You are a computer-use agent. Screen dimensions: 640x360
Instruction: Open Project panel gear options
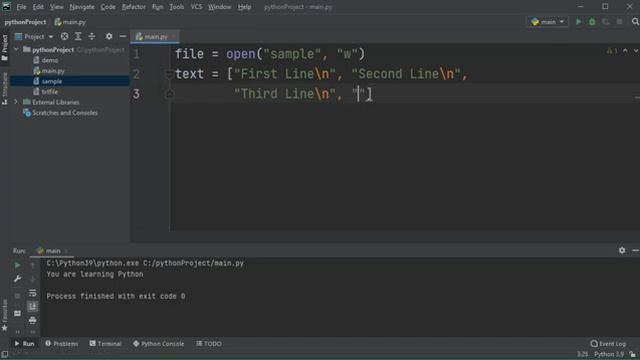(109, 36)
